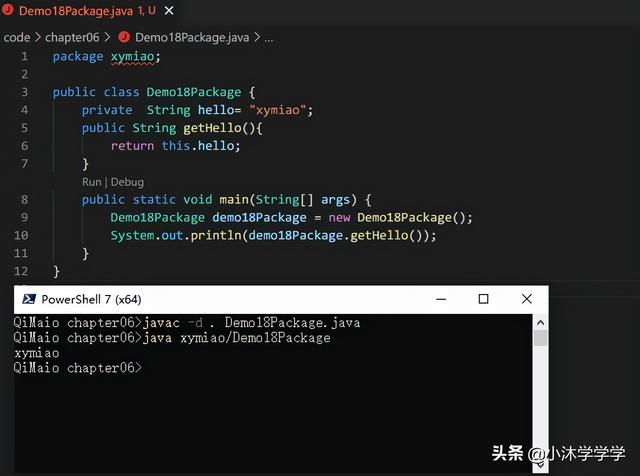
Task: Click 'this.hello' on line 6
Action: tap(198, 146)
